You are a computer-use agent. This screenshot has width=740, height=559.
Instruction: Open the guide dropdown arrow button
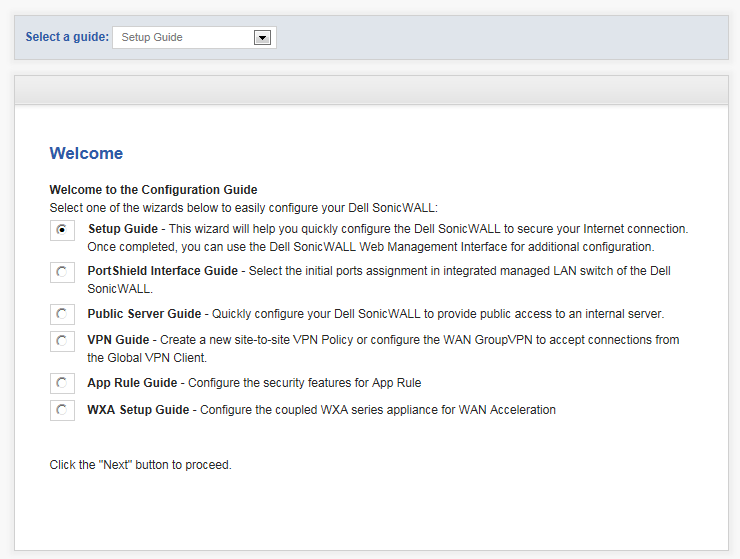coord(262,37)
